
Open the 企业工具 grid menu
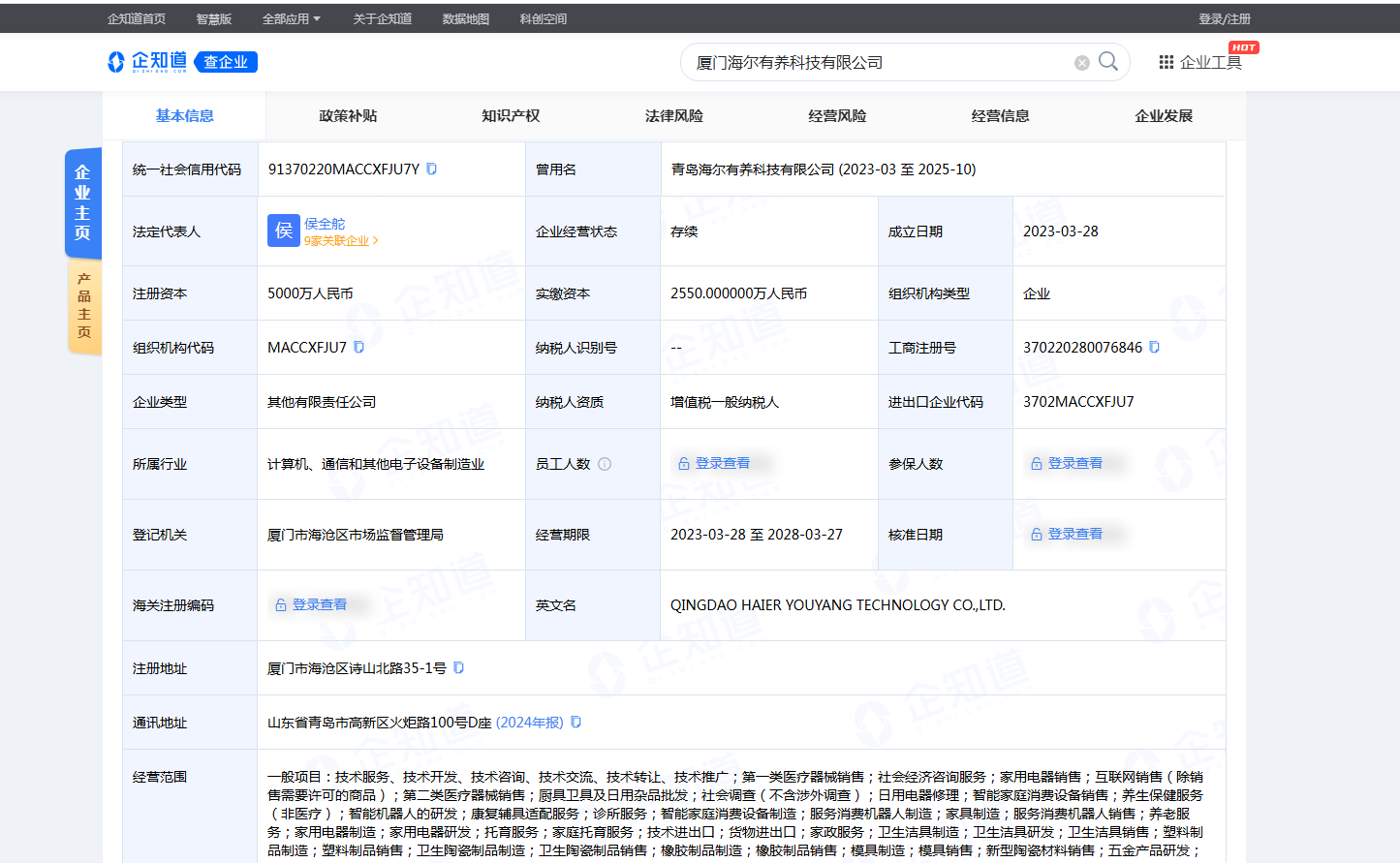tap(1200, 62)
